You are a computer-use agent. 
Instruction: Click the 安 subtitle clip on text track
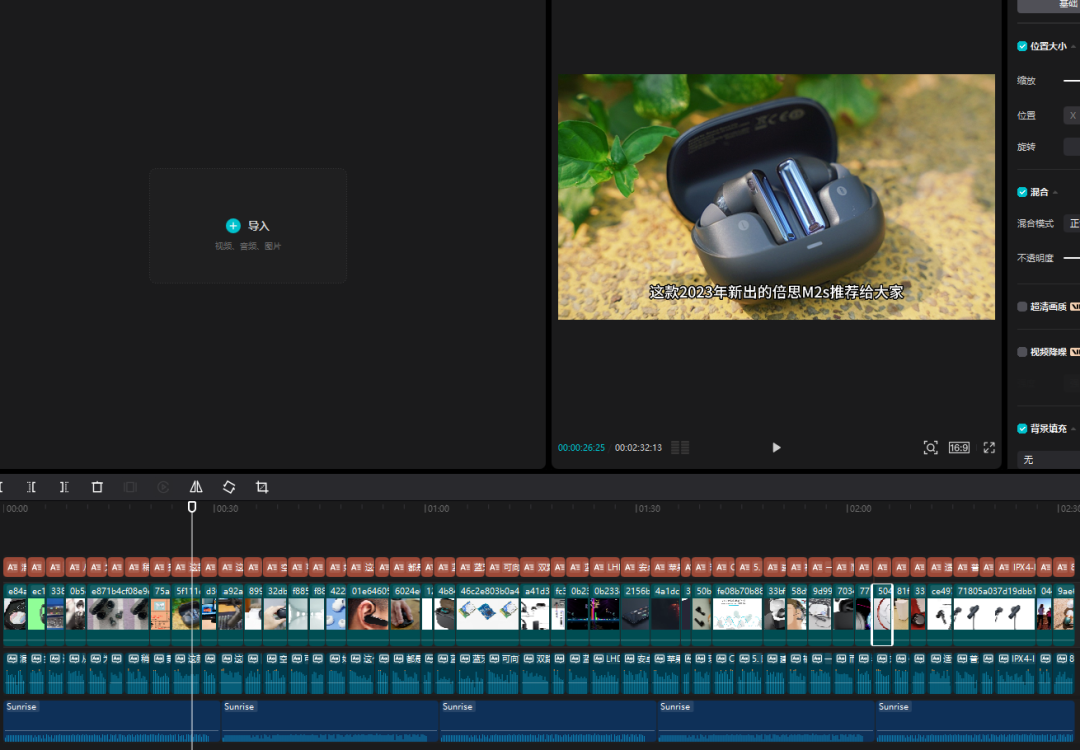tap(635, 567)
